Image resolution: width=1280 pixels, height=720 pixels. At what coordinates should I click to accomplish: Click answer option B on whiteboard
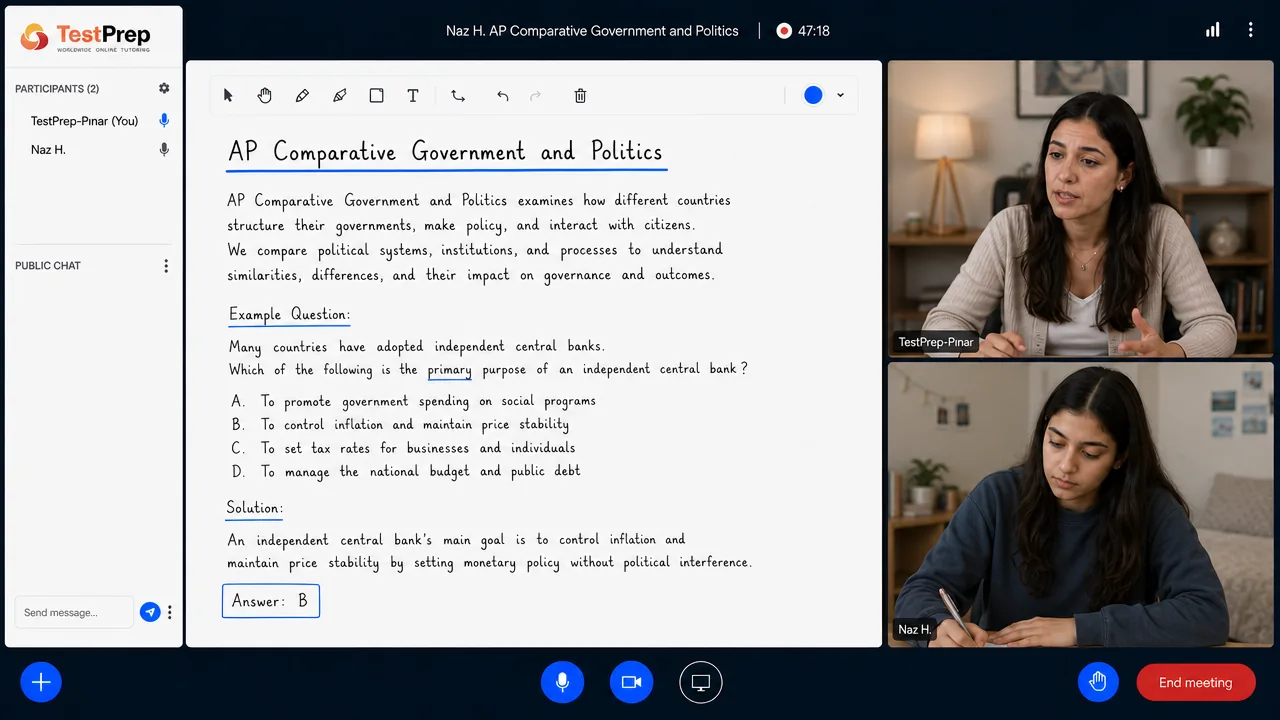click(400, 424)
